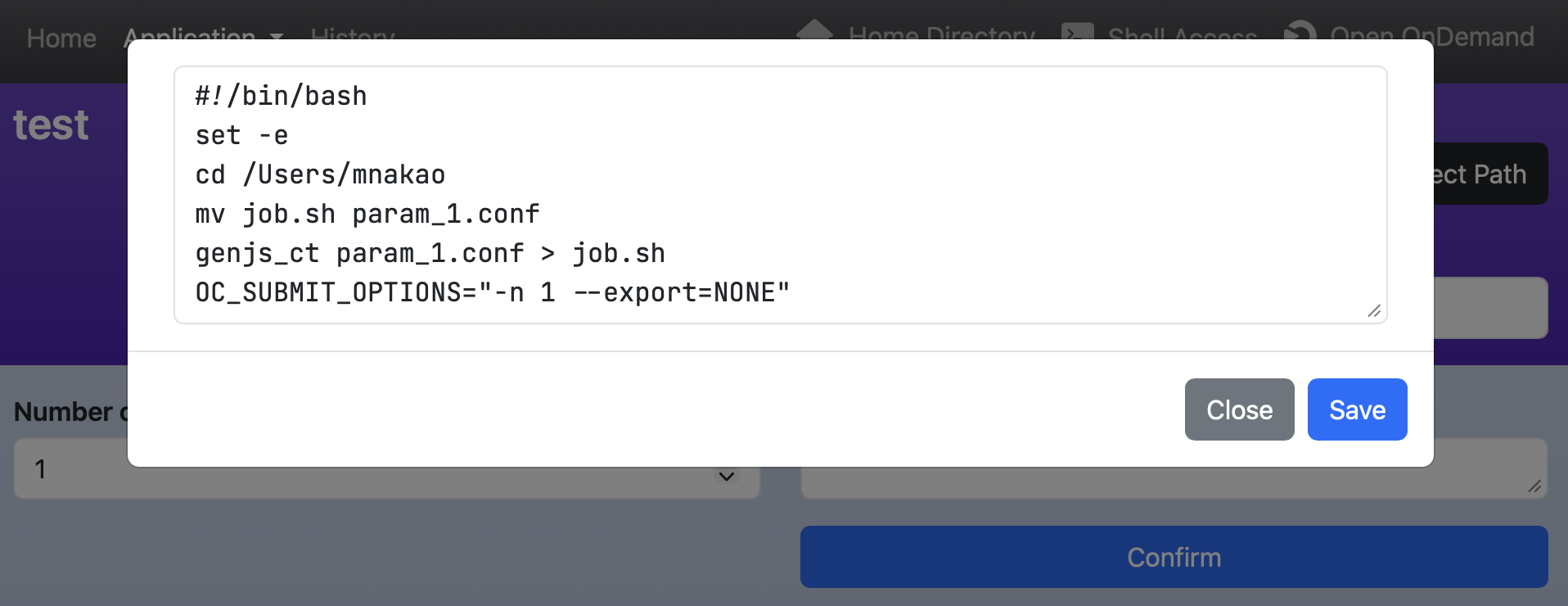Save the edited script
Viewport: 1568px width, 606px height.
(x=1357, y=409)
